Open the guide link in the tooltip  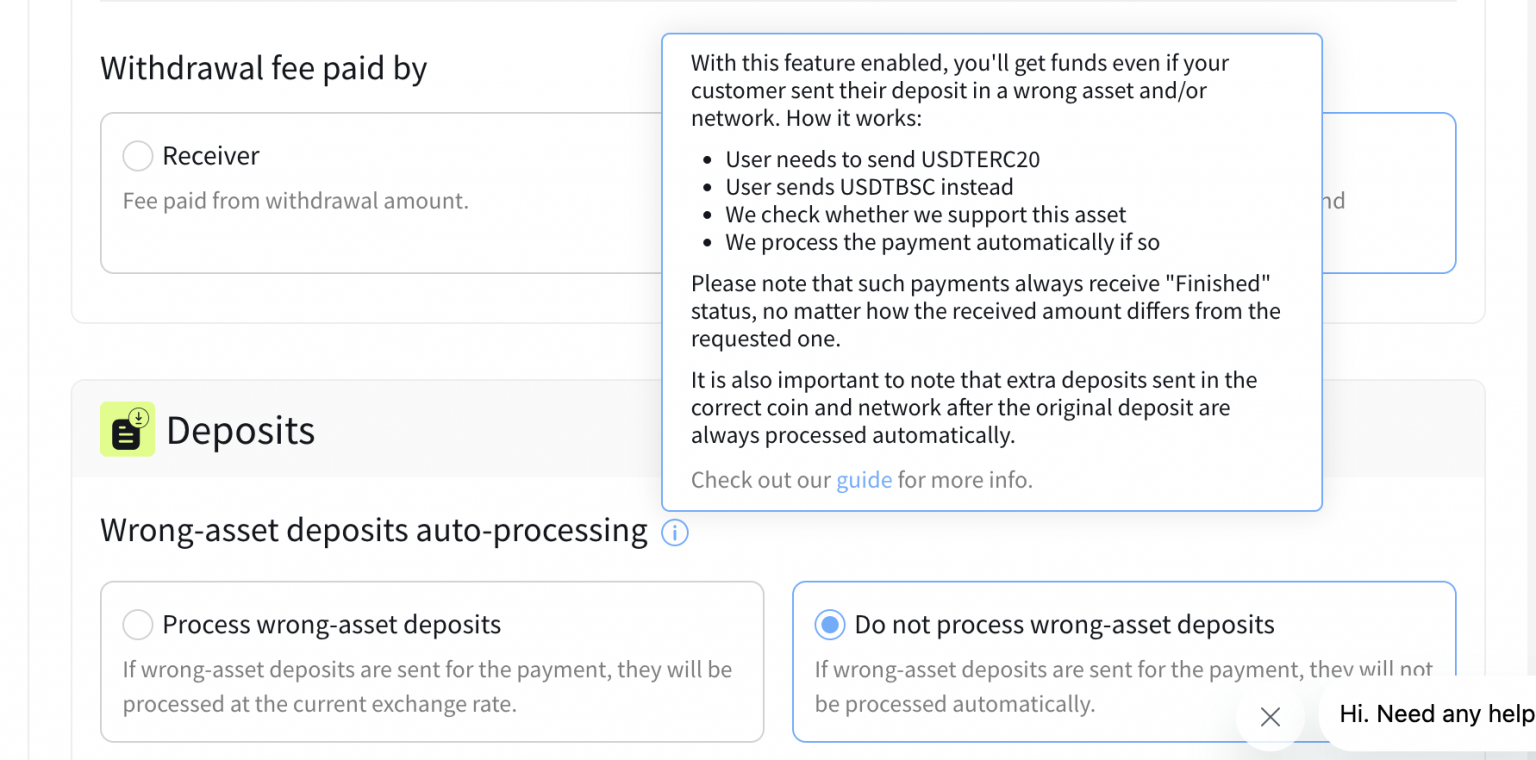point(864,480)
